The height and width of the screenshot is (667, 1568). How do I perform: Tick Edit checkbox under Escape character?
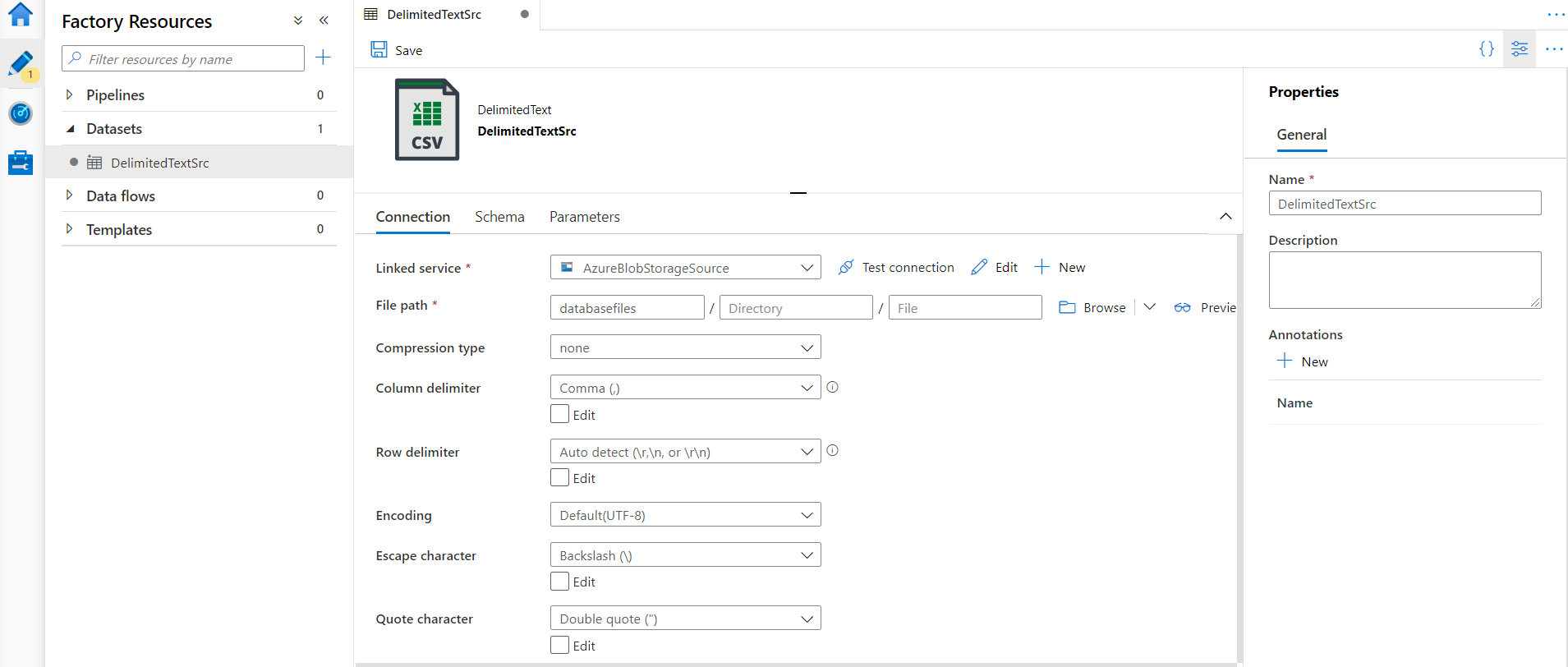coord(560,581)
